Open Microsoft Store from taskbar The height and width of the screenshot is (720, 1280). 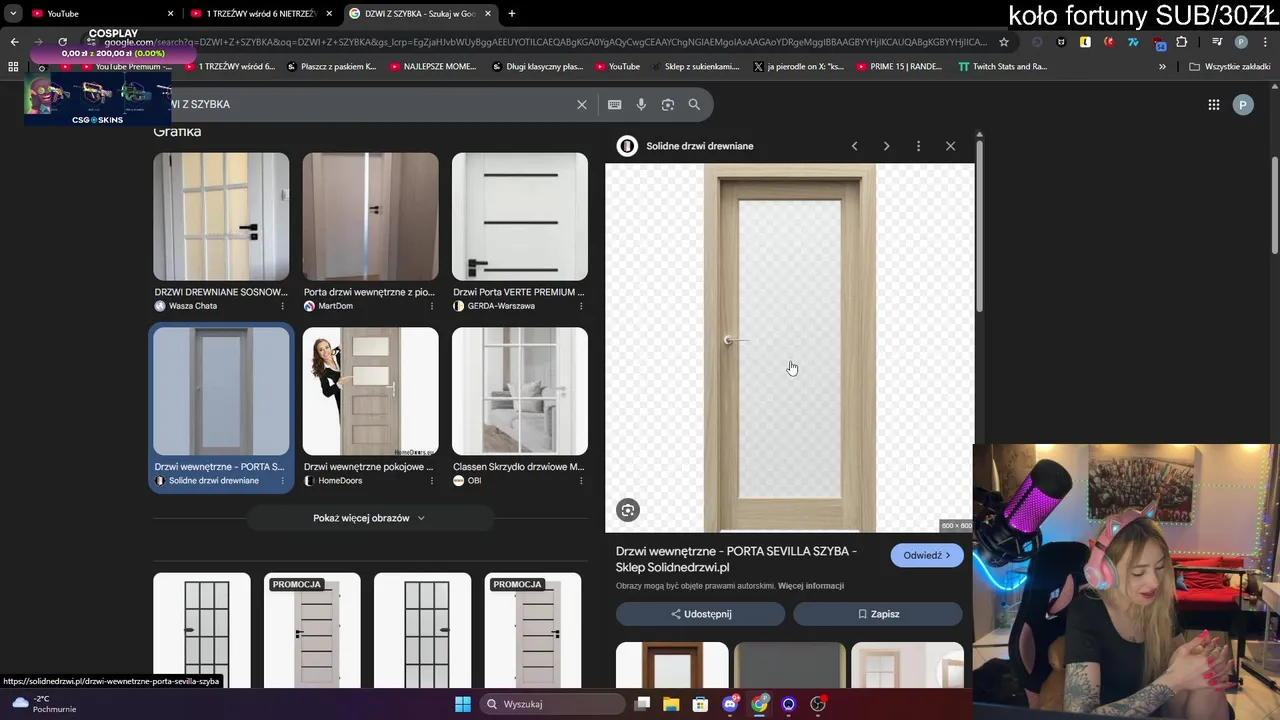click(700, 704)
